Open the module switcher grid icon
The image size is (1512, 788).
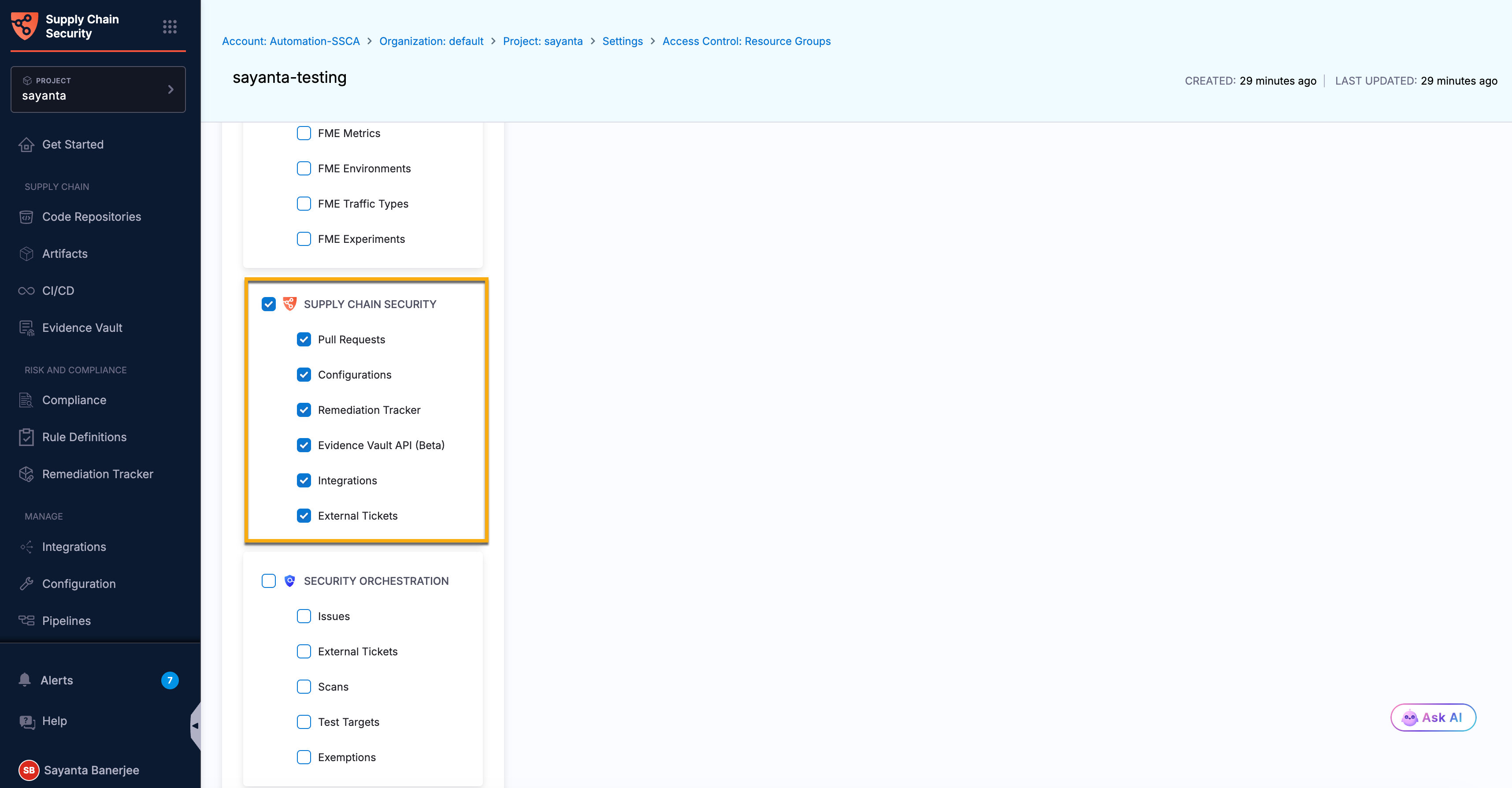(170, 26)
